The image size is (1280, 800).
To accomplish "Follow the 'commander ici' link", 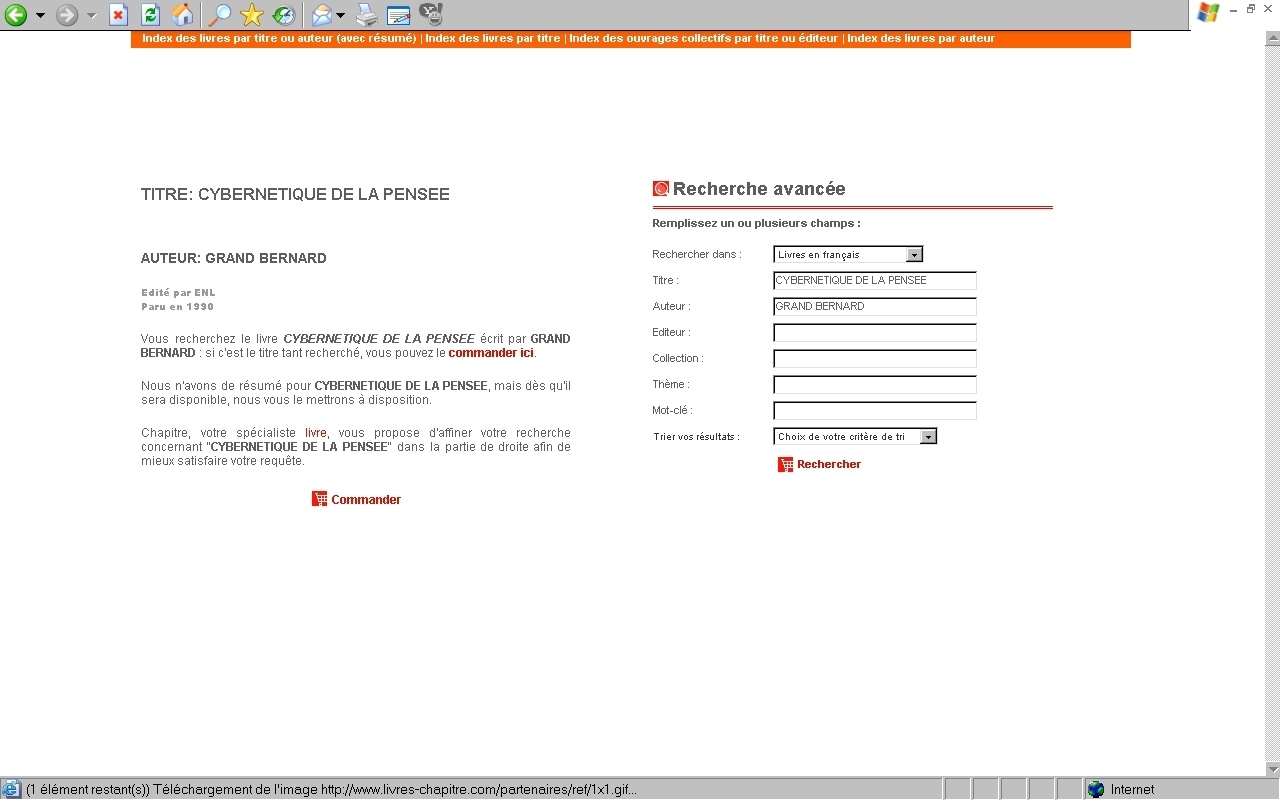I will click(x=491, y=353).
